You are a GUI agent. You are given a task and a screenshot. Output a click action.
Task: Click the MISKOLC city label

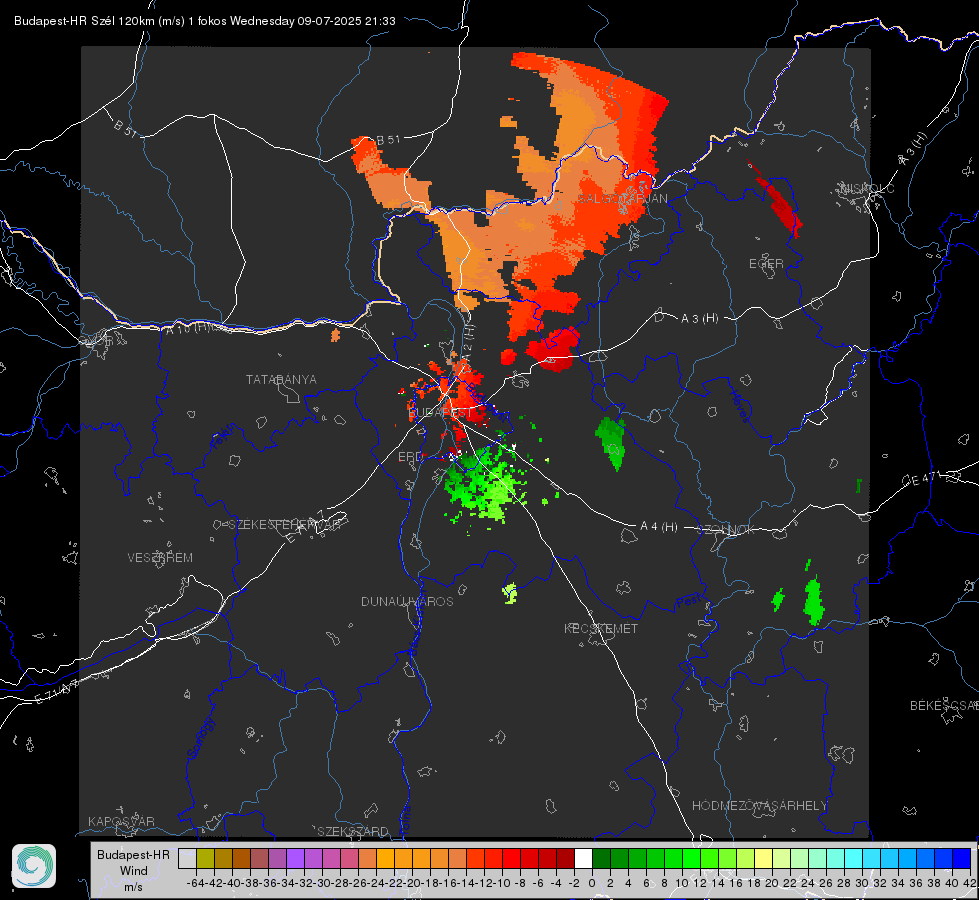click(x=867, y=188)
